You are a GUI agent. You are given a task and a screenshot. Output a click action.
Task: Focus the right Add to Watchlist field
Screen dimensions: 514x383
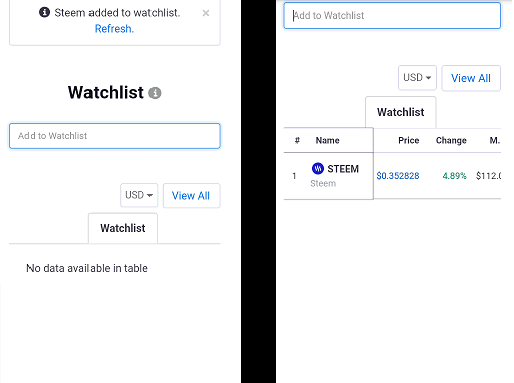pyautogui.click(x=392, y=16)
